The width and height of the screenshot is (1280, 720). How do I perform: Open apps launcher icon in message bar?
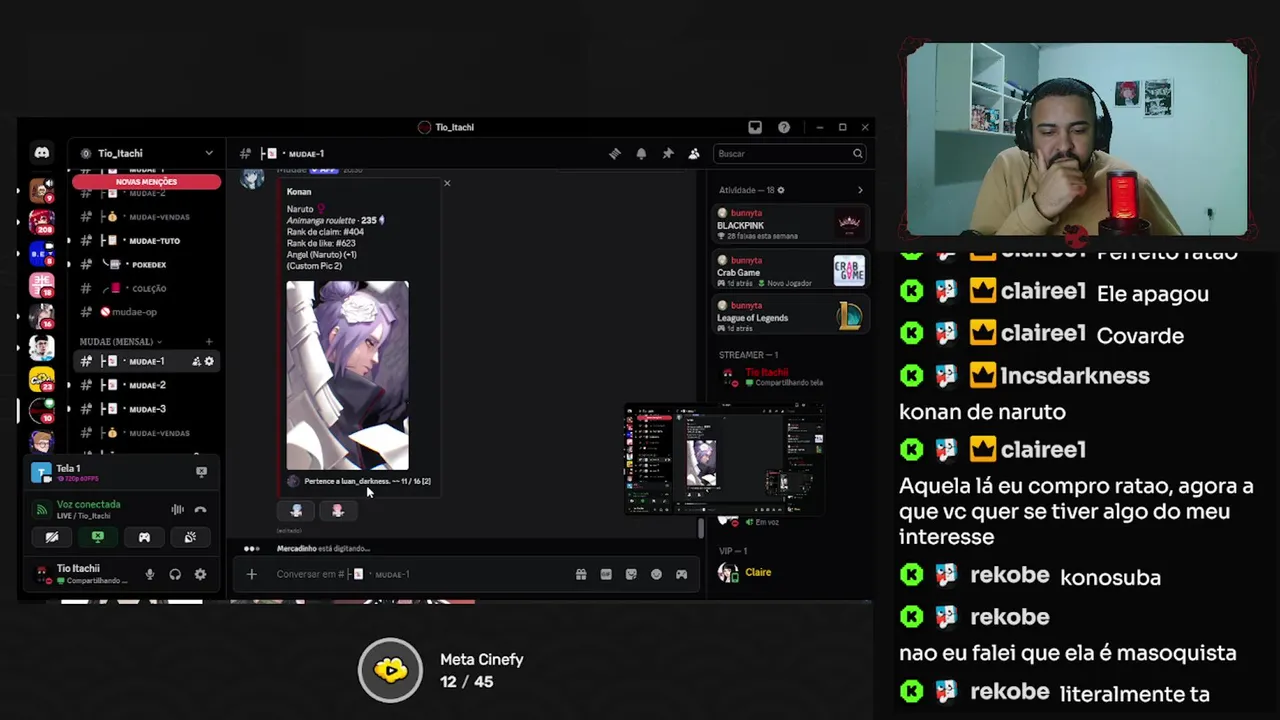pyautogui.click(x=682, y=574)
